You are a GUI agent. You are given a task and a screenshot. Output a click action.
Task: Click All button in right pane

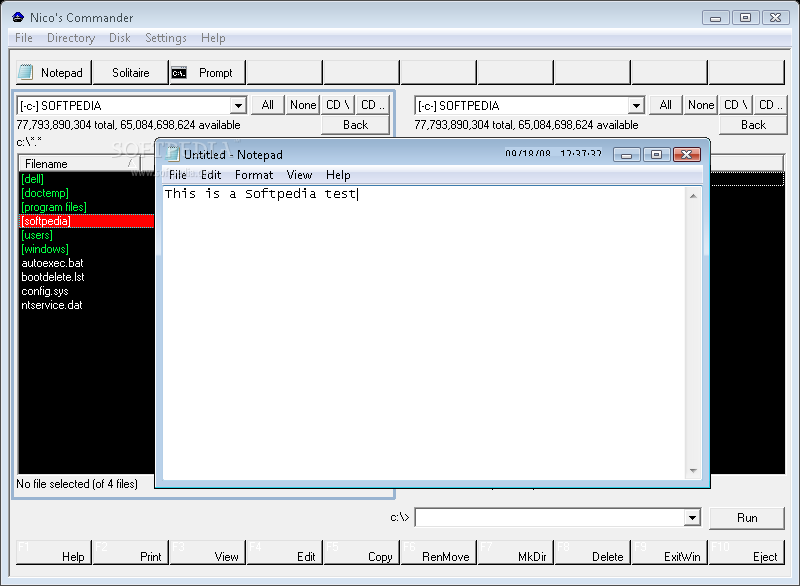[x=665, y=105]
